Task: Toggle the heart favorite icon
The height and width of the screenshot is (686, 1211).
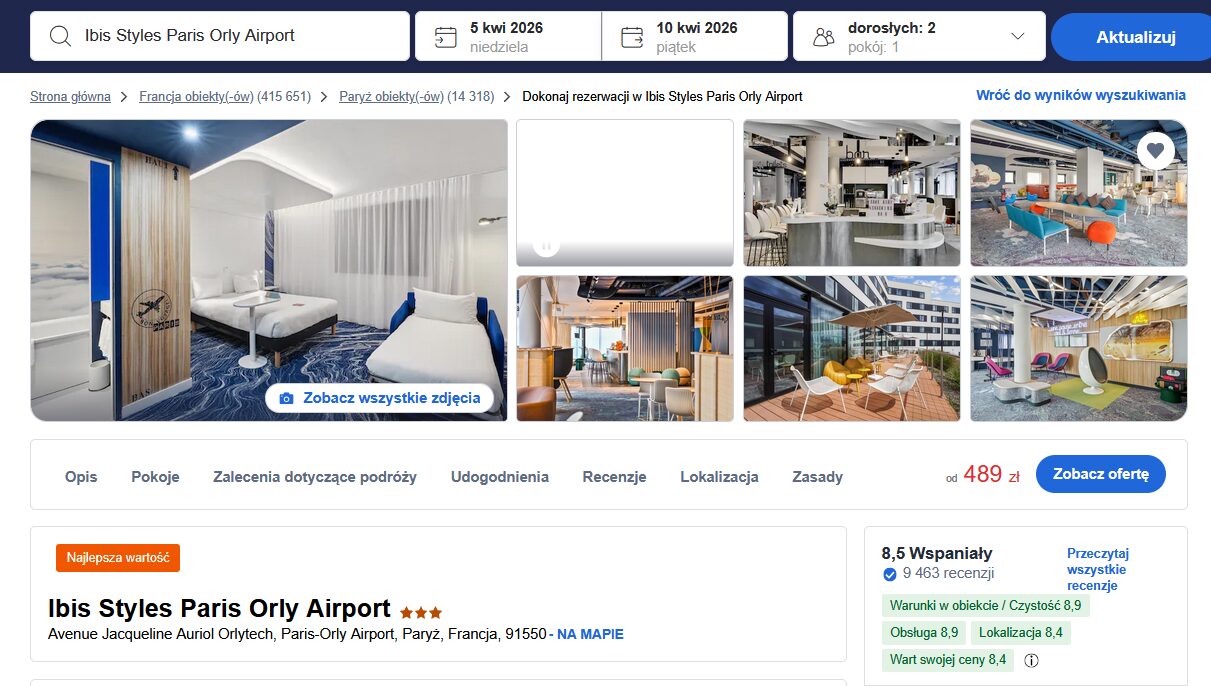Action: [x=1155, y=151]
